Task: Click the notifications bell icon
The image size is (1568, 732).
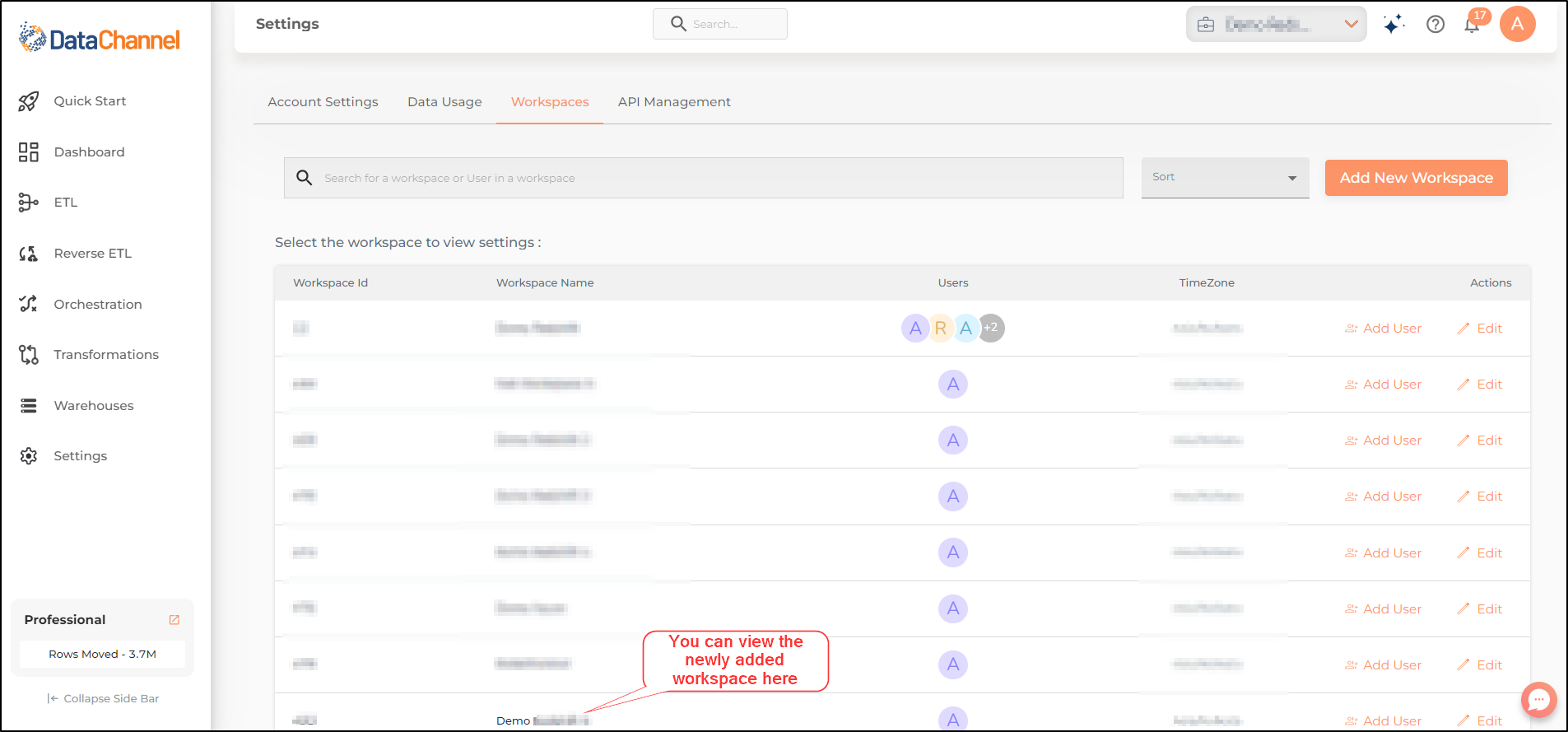Action: [x=1472, y=25]
